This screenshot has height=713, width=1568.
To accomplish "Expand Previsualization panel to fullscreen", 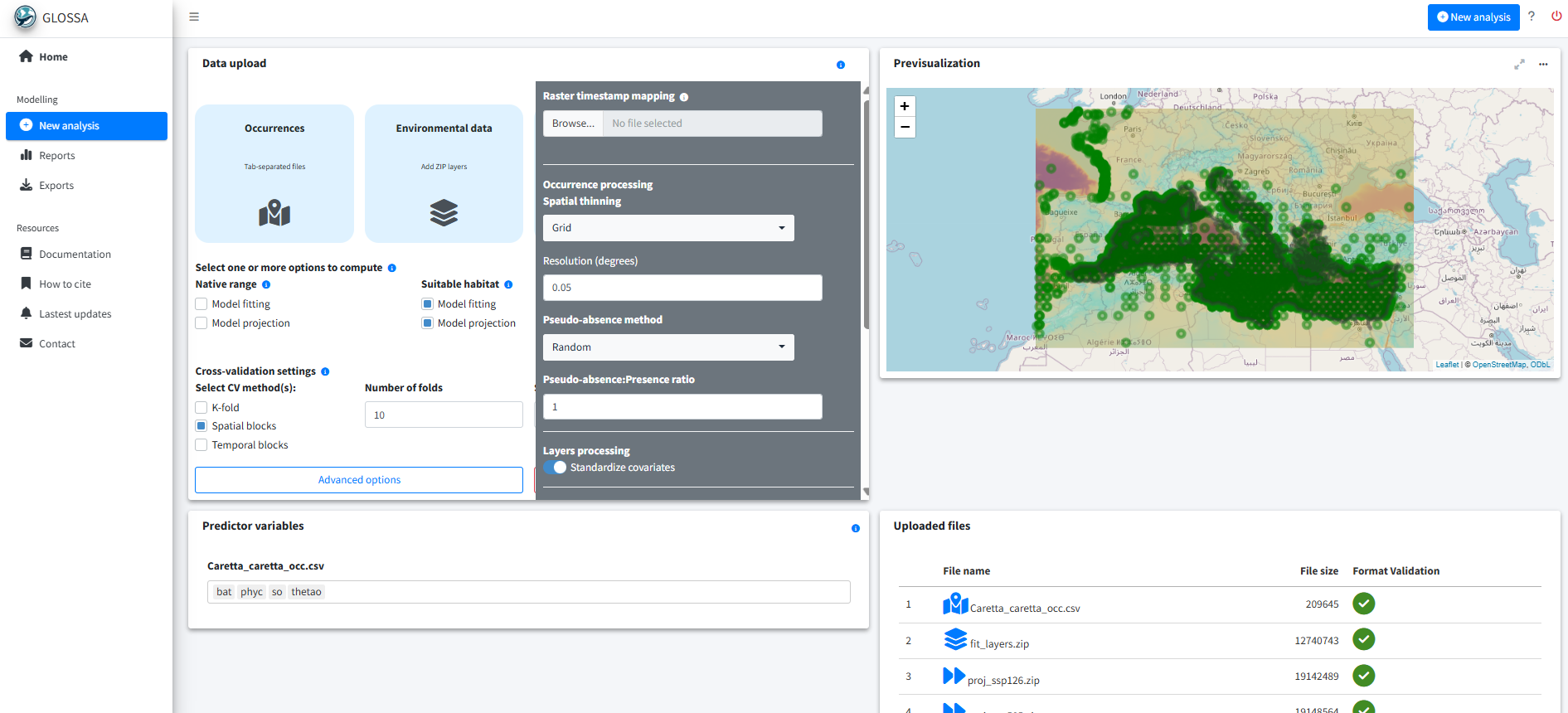I will click(1519, 64).
